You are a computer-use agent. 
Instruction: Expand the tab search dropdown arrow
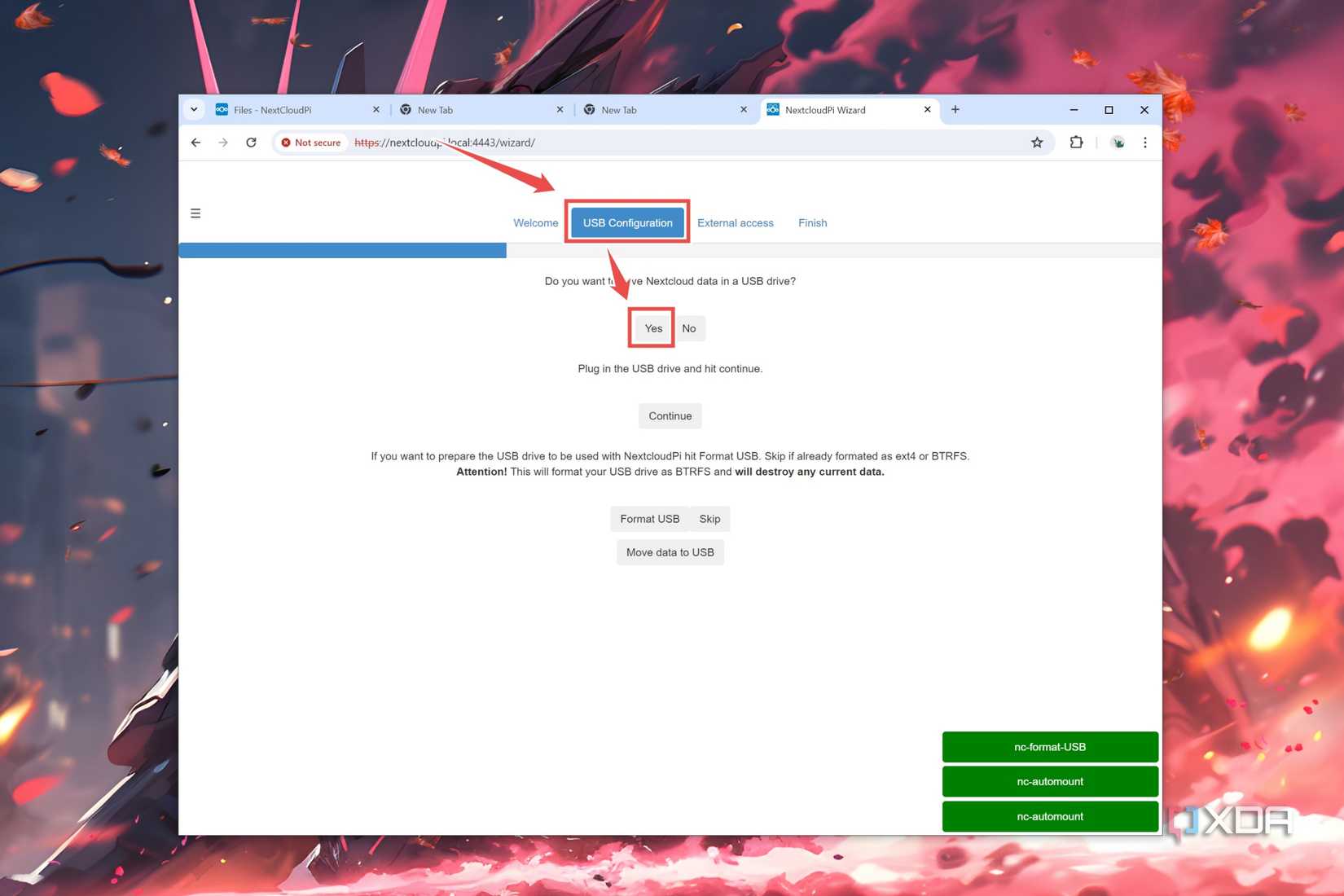pos(194,110)
